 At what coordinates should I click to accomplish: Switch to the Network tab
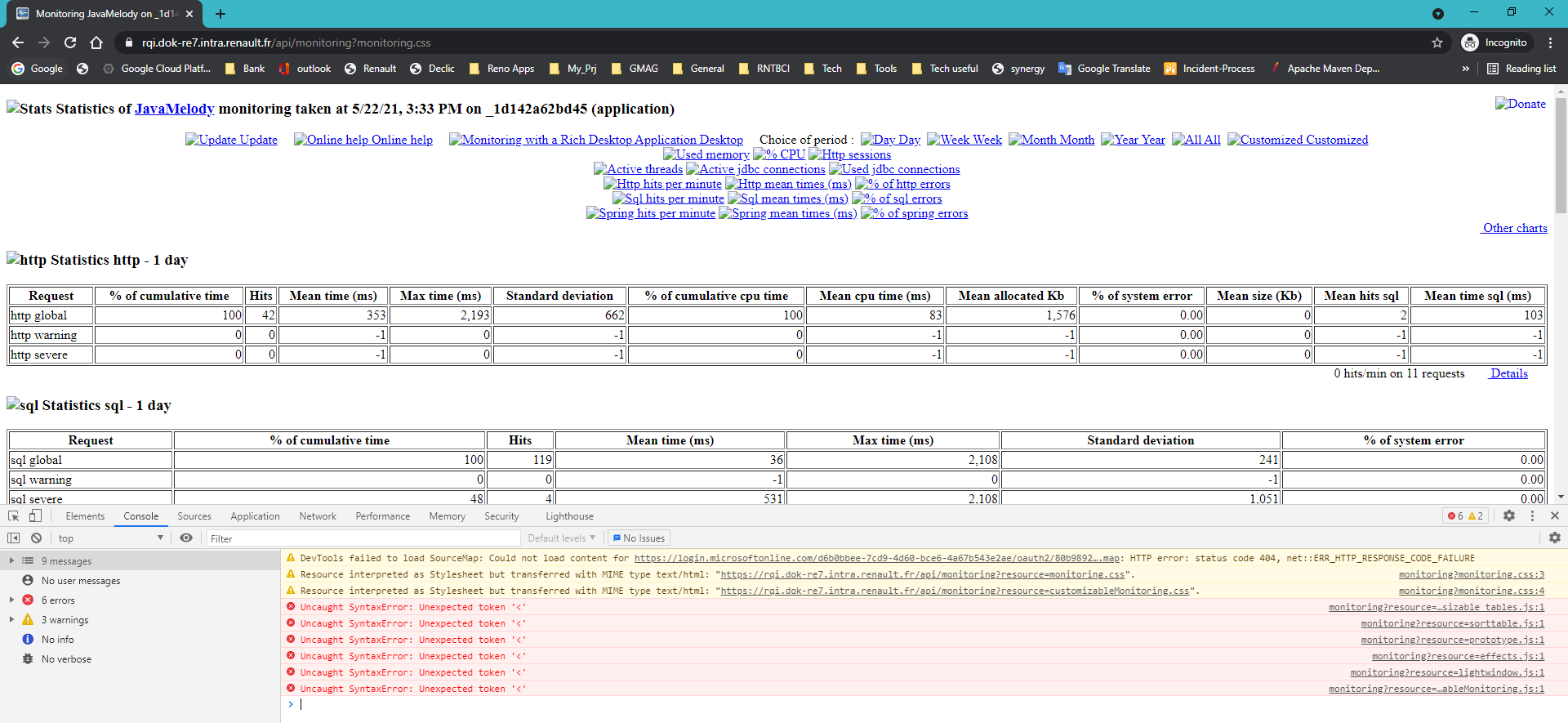coord(318,516)
